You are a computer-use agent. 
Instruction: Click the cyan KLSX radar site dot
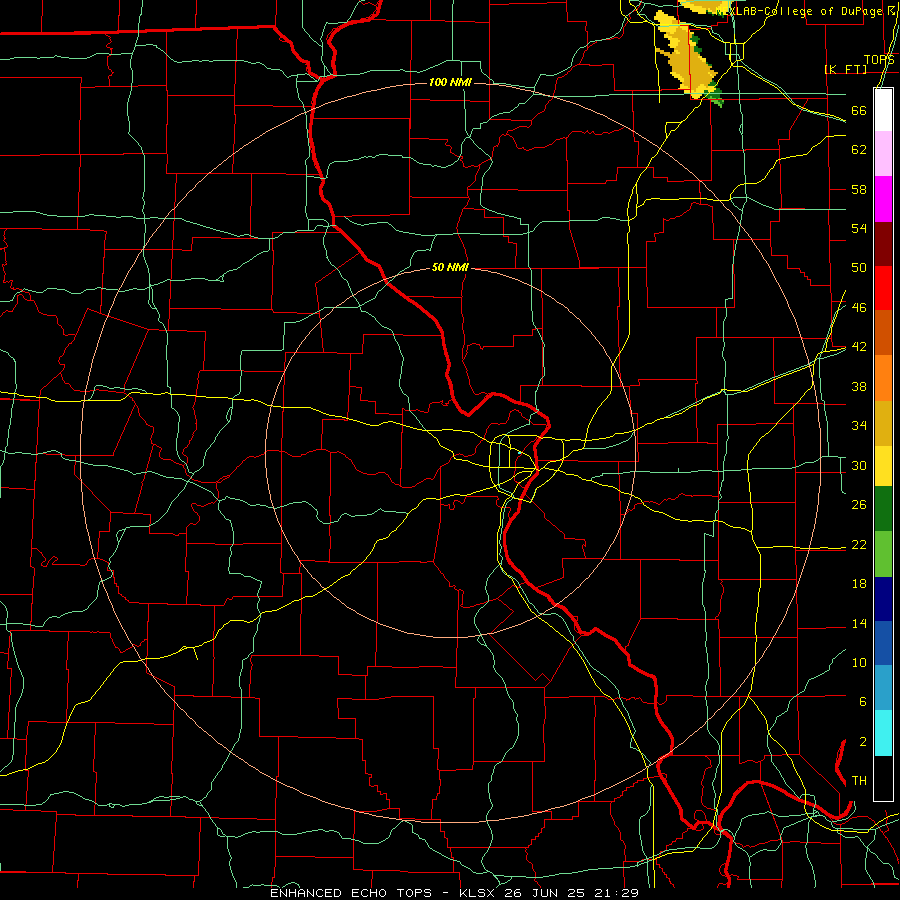point(519,453)
